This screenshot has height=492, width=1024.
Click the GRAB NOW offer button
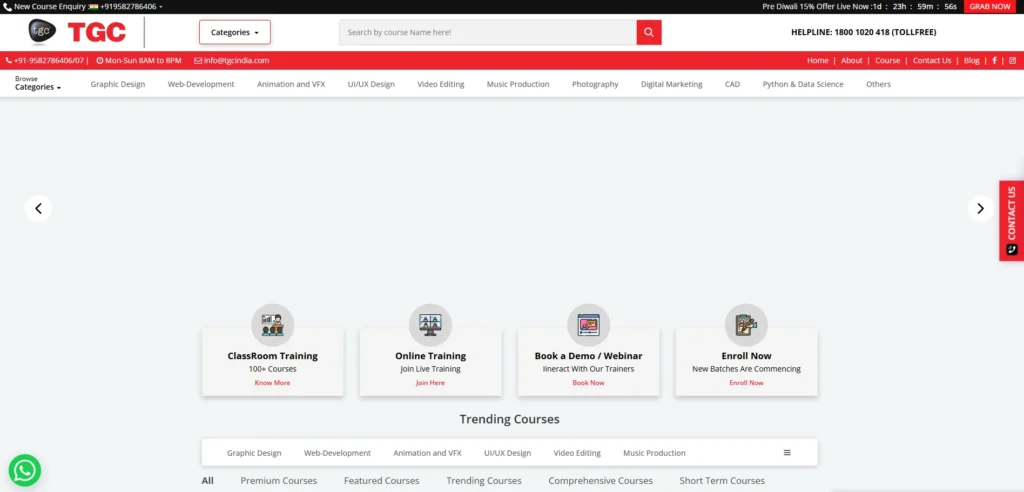(x=989, y=6)
